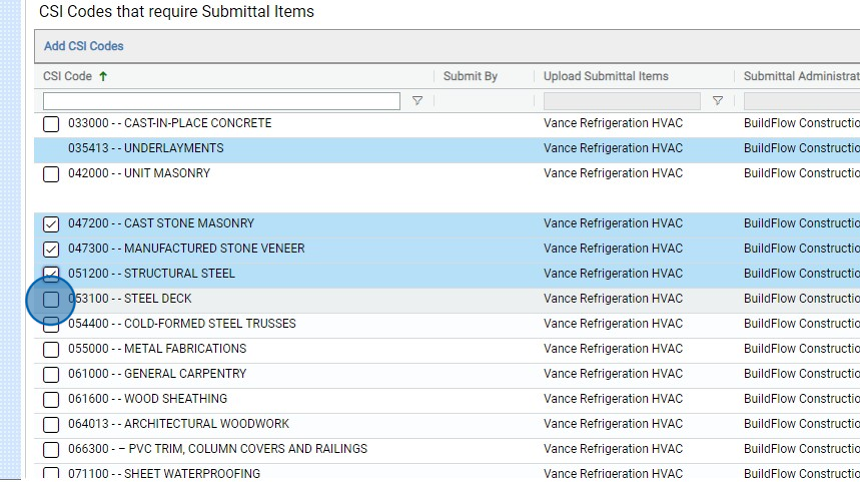Check the 061000 General Carpentry checkbox
This screenshot has height=482, width=860.
[x=51, y=374]
